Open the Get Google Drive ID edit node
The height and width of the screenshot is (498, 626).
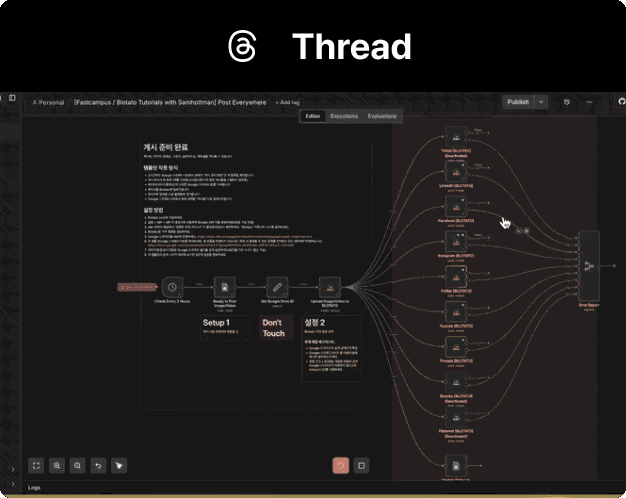pos(277,287)
